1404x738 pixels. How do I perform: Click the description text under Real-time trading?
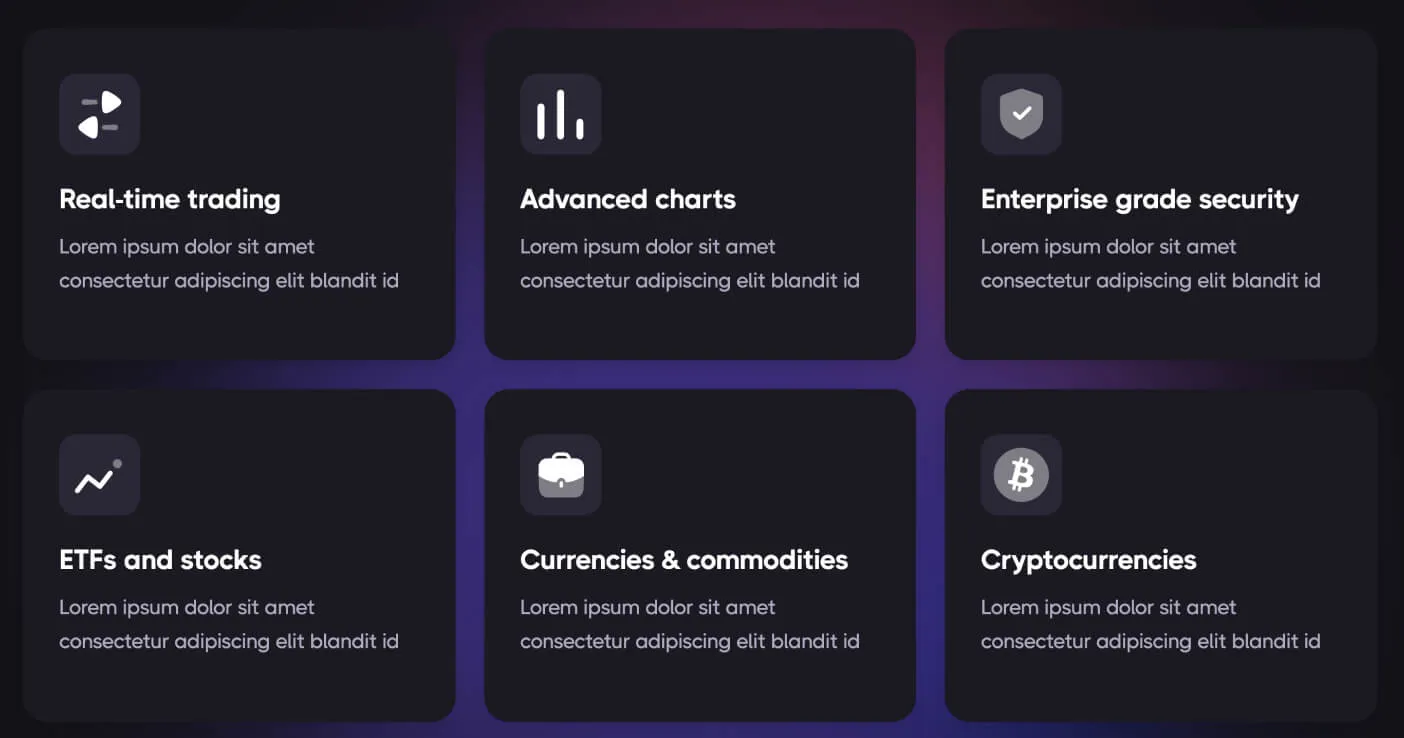pos(229,263)
